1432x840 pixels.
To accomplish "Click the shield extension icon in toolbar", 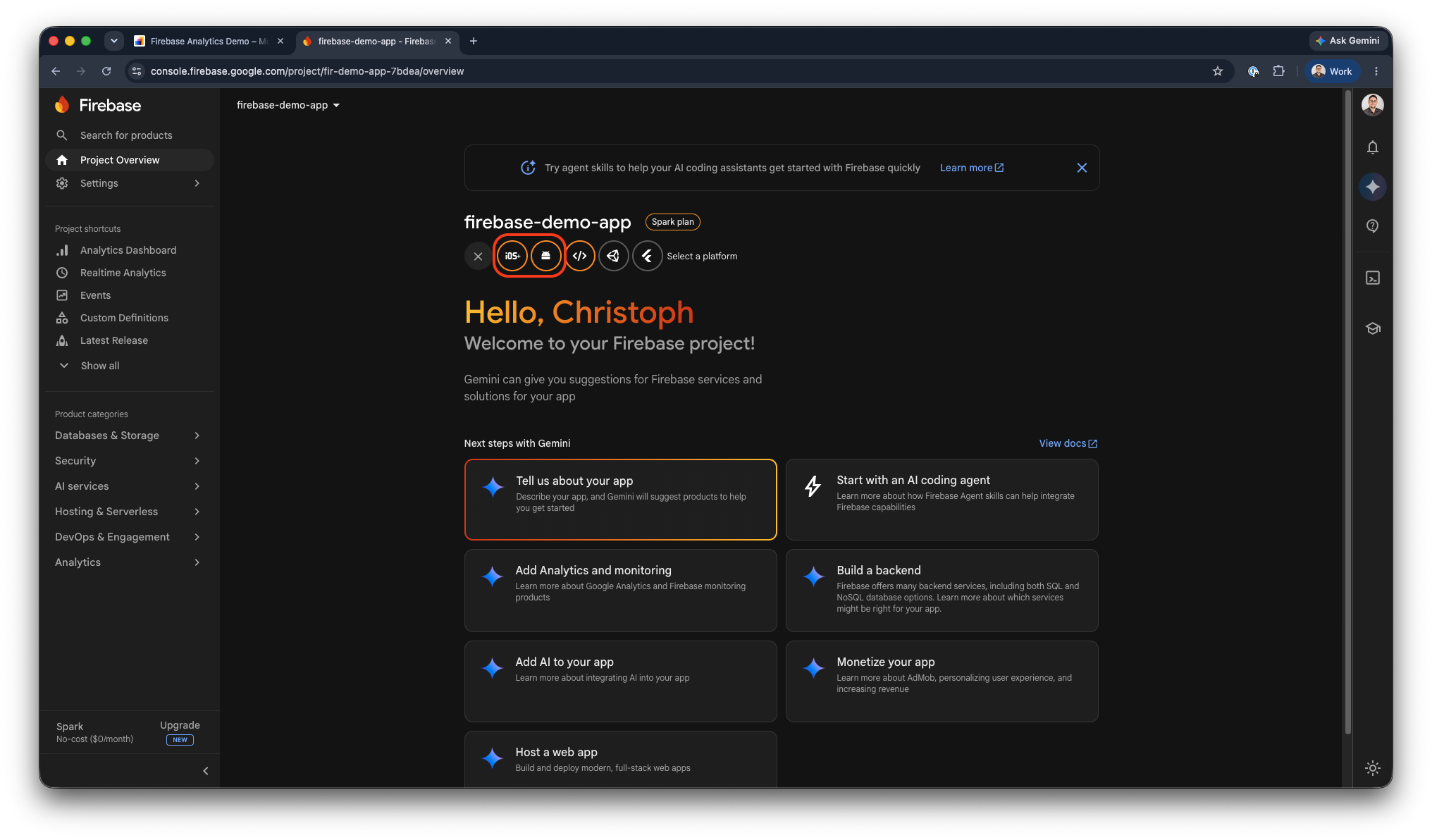I will [x=1253, y=71].
